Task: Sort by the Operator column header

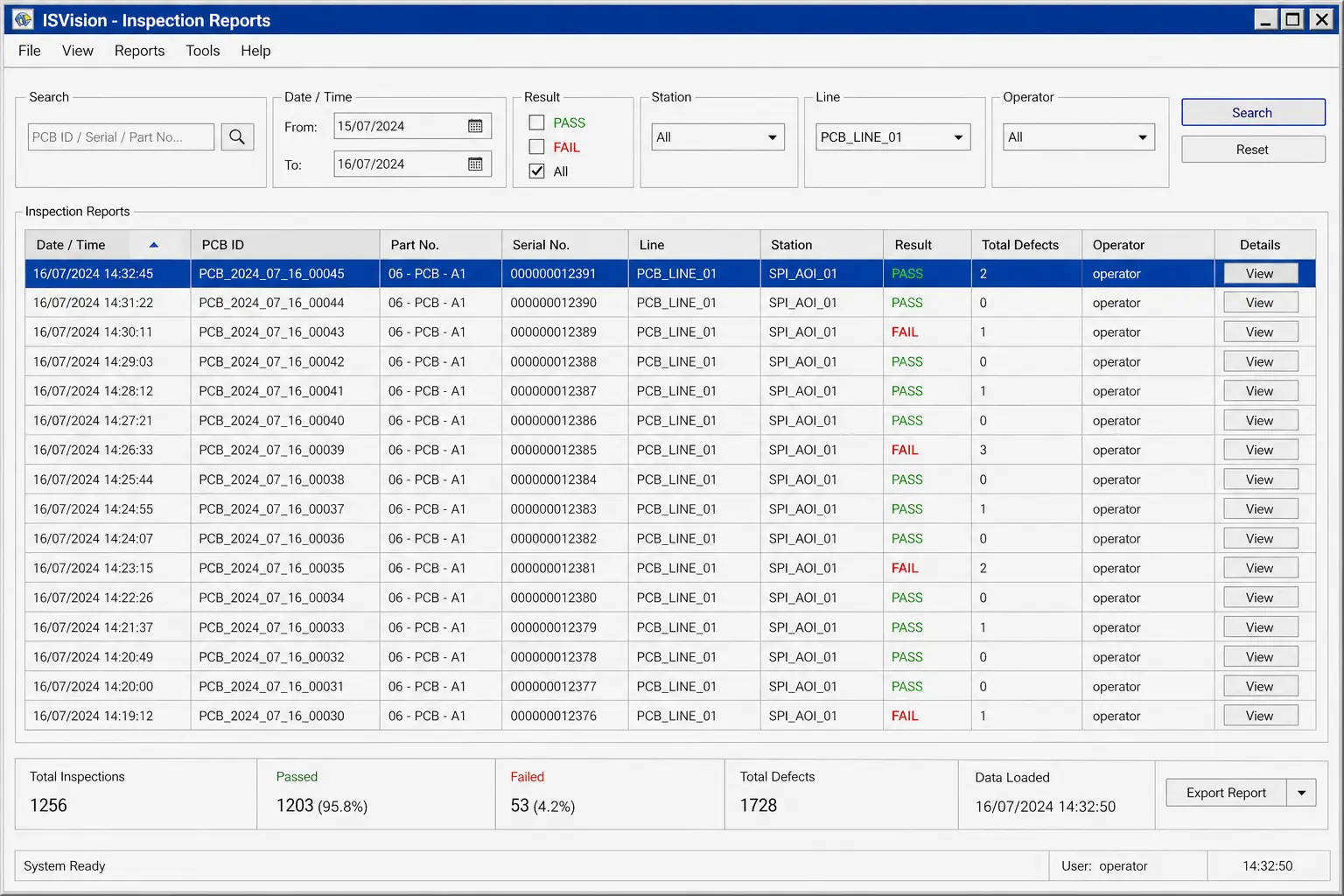Action: (1149, 245)
